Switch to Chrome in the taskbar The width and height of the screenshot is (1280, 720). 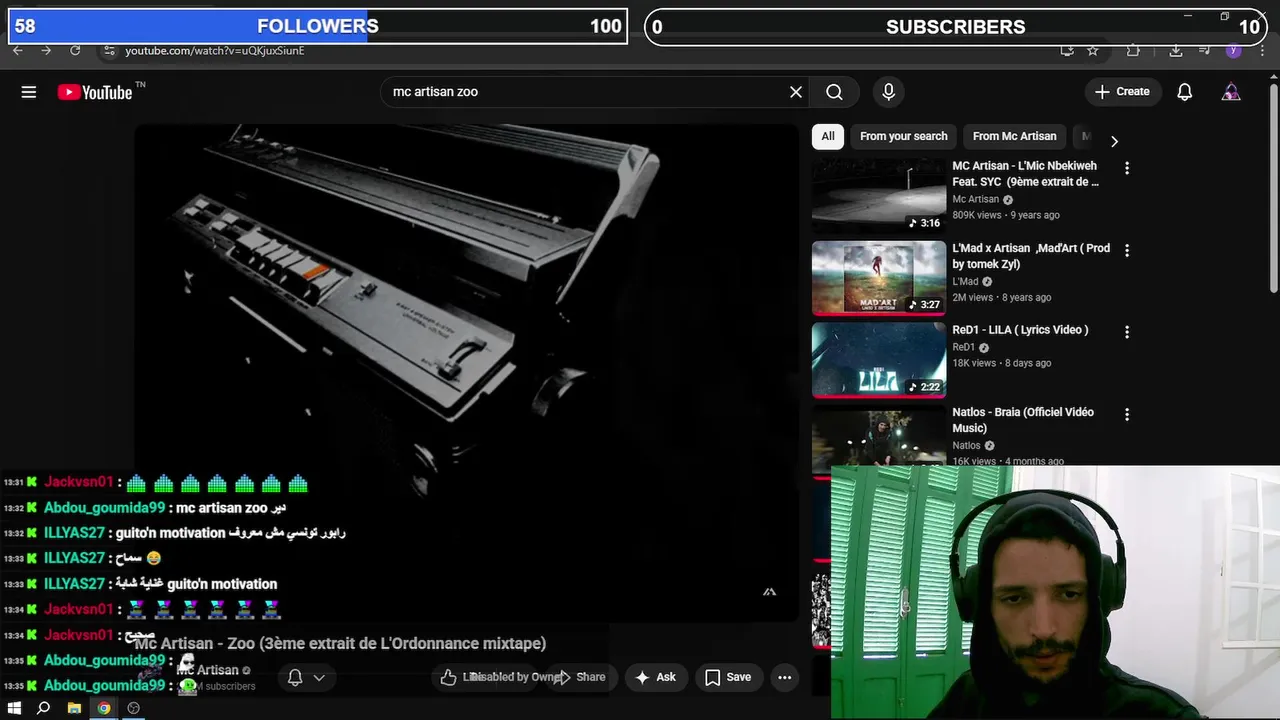tap(104, 708)
